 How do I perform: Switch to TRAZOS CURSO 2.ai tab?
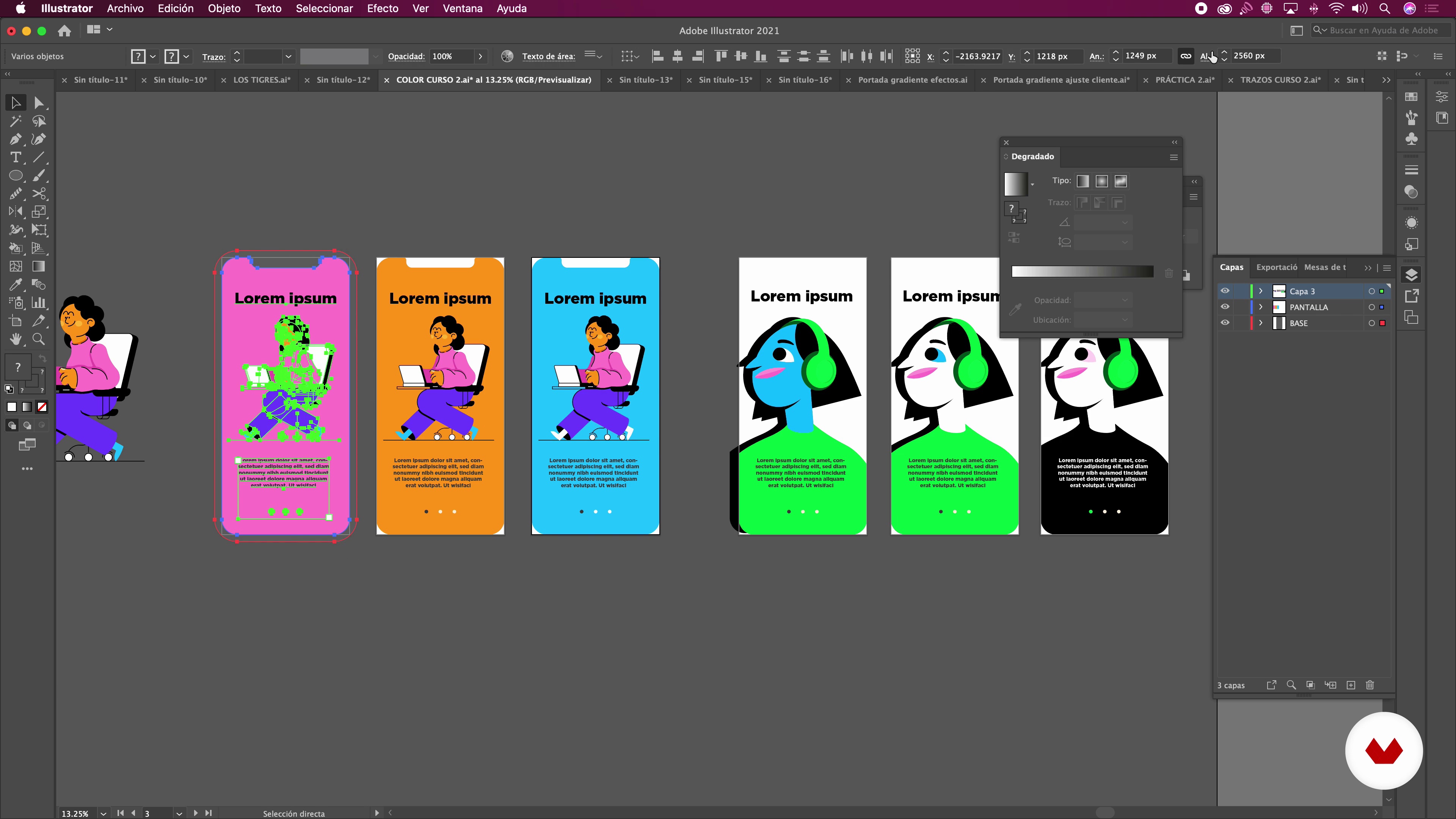tap(1280, 80)
